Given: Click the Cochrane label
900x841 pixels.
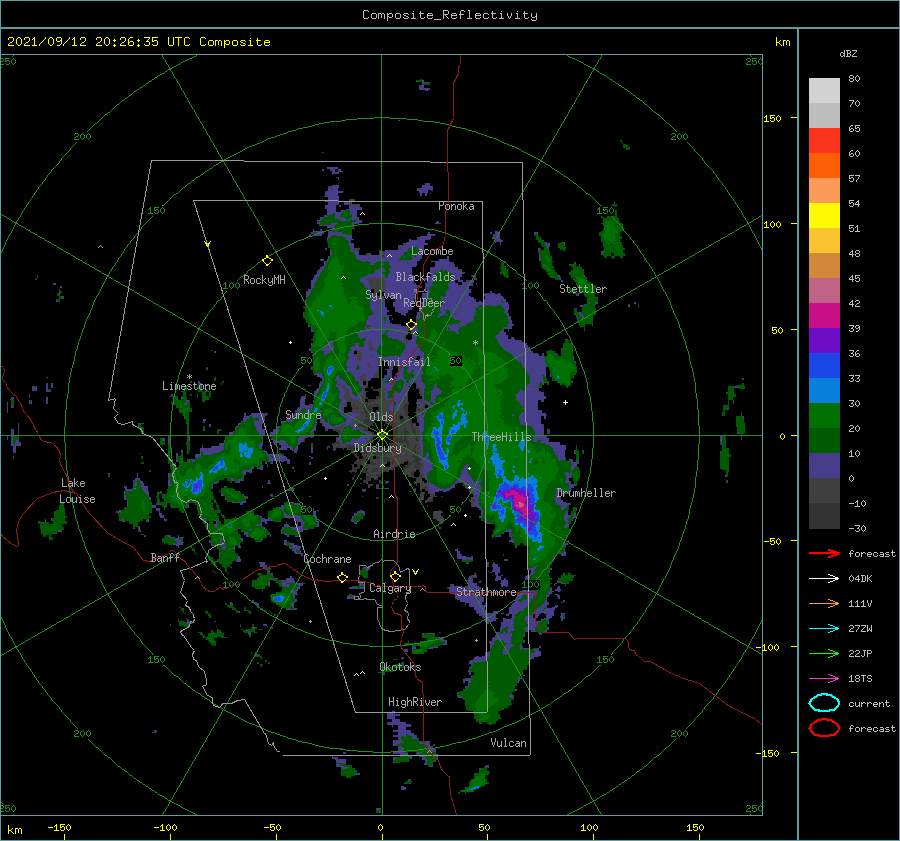Looking at the screenshot, I should click(x=327, y=559).
